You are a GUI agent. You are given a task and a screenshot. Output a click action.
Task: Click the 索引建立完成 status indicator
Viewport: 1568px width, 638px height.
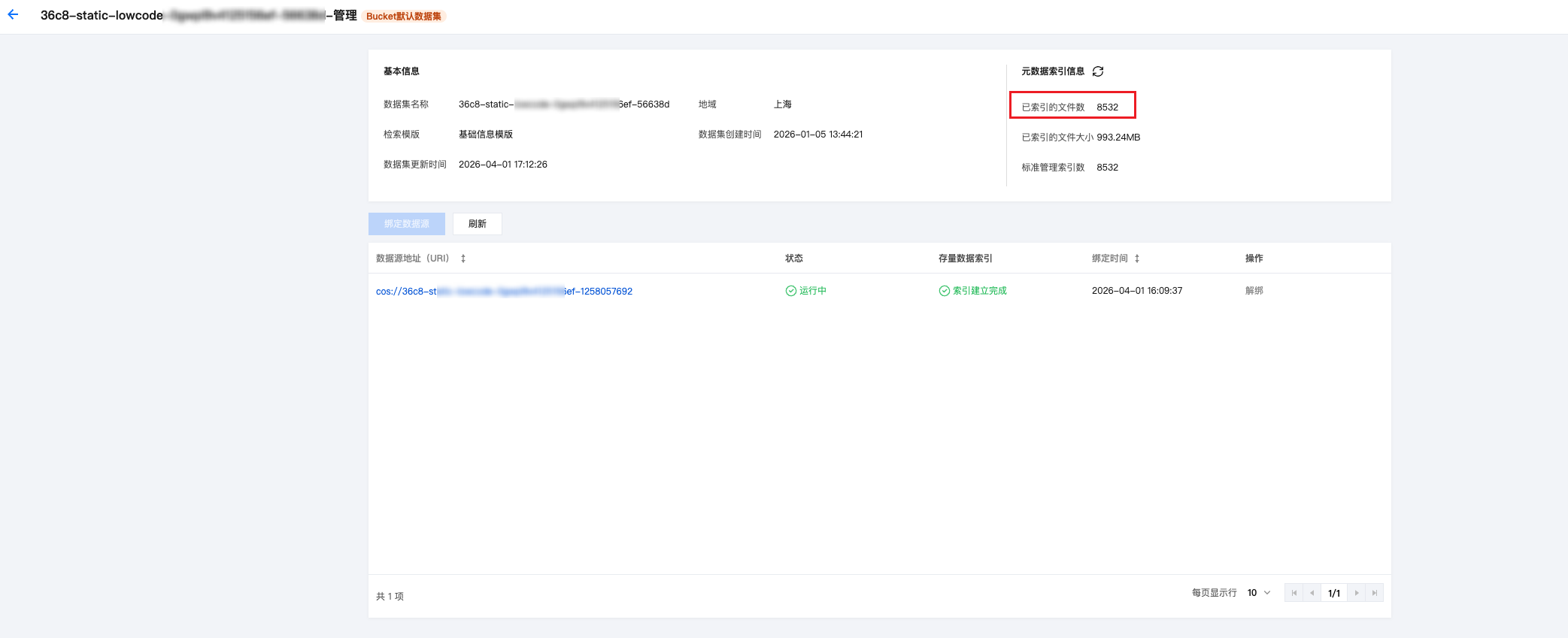pos(972,291)
